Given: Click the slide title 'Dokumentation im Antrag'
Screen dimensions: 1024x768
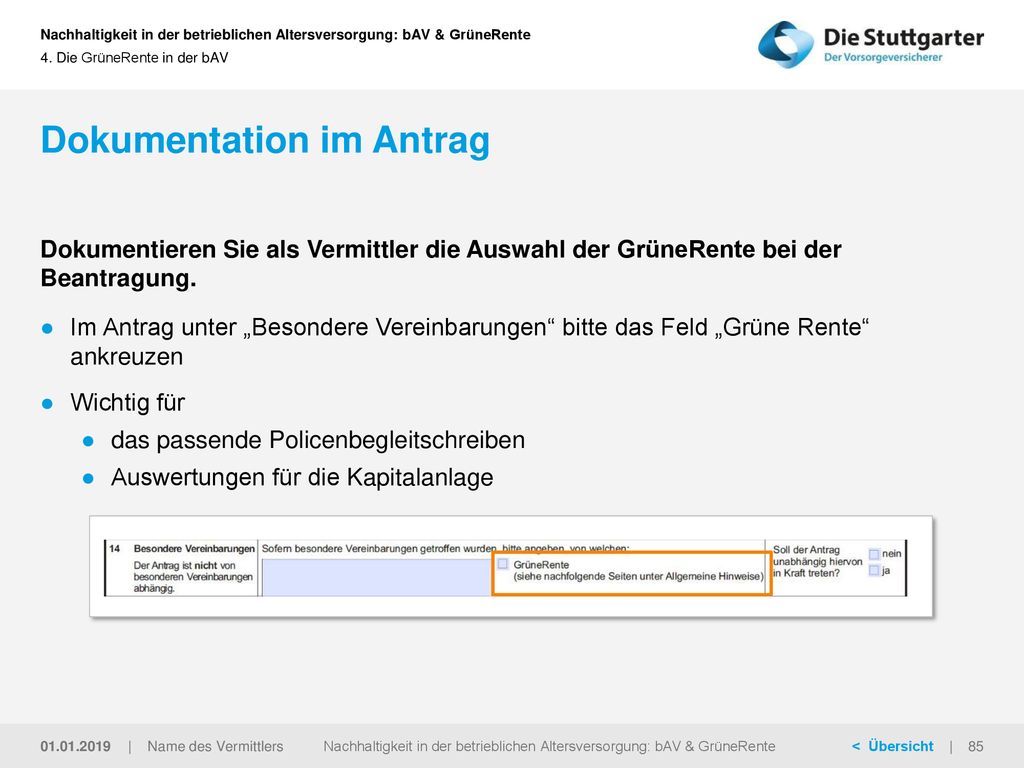Looking at the screenshot, I should coord(265,140).
